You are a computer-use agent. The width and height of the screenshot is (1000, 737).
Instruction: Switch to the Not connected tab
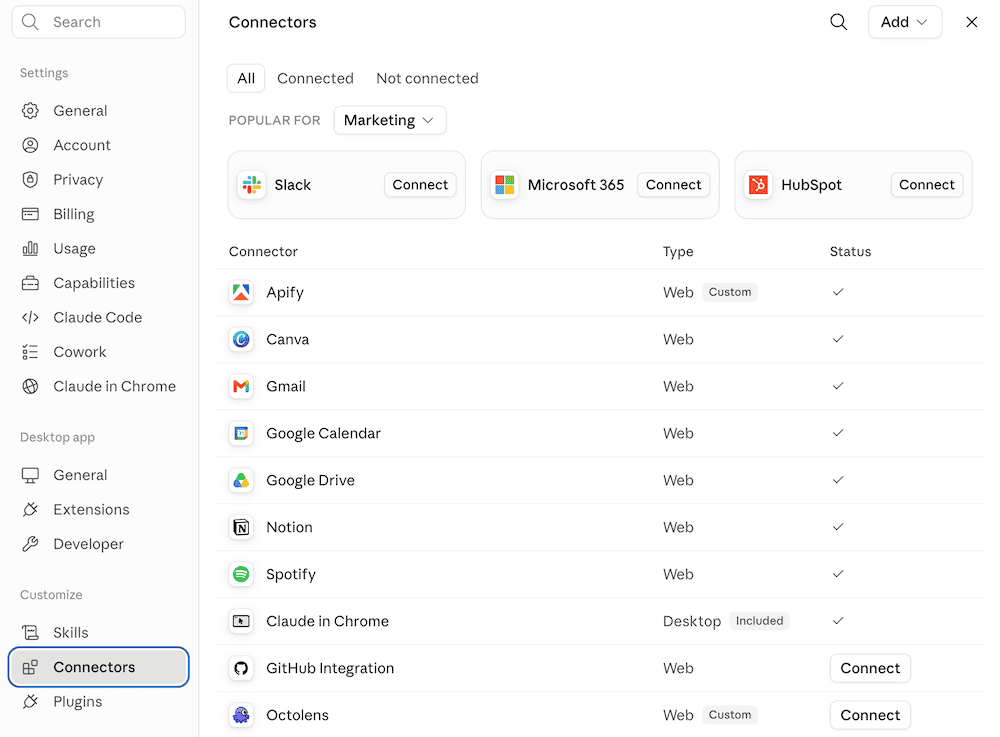click(427, 78)
